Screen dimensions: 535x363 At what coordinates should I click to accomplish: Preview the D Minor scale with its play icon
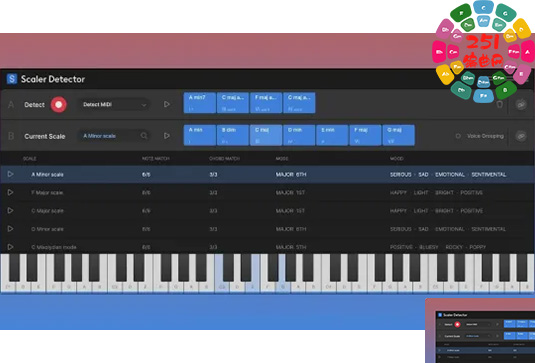pyautogui.click(x=10, y=229)
